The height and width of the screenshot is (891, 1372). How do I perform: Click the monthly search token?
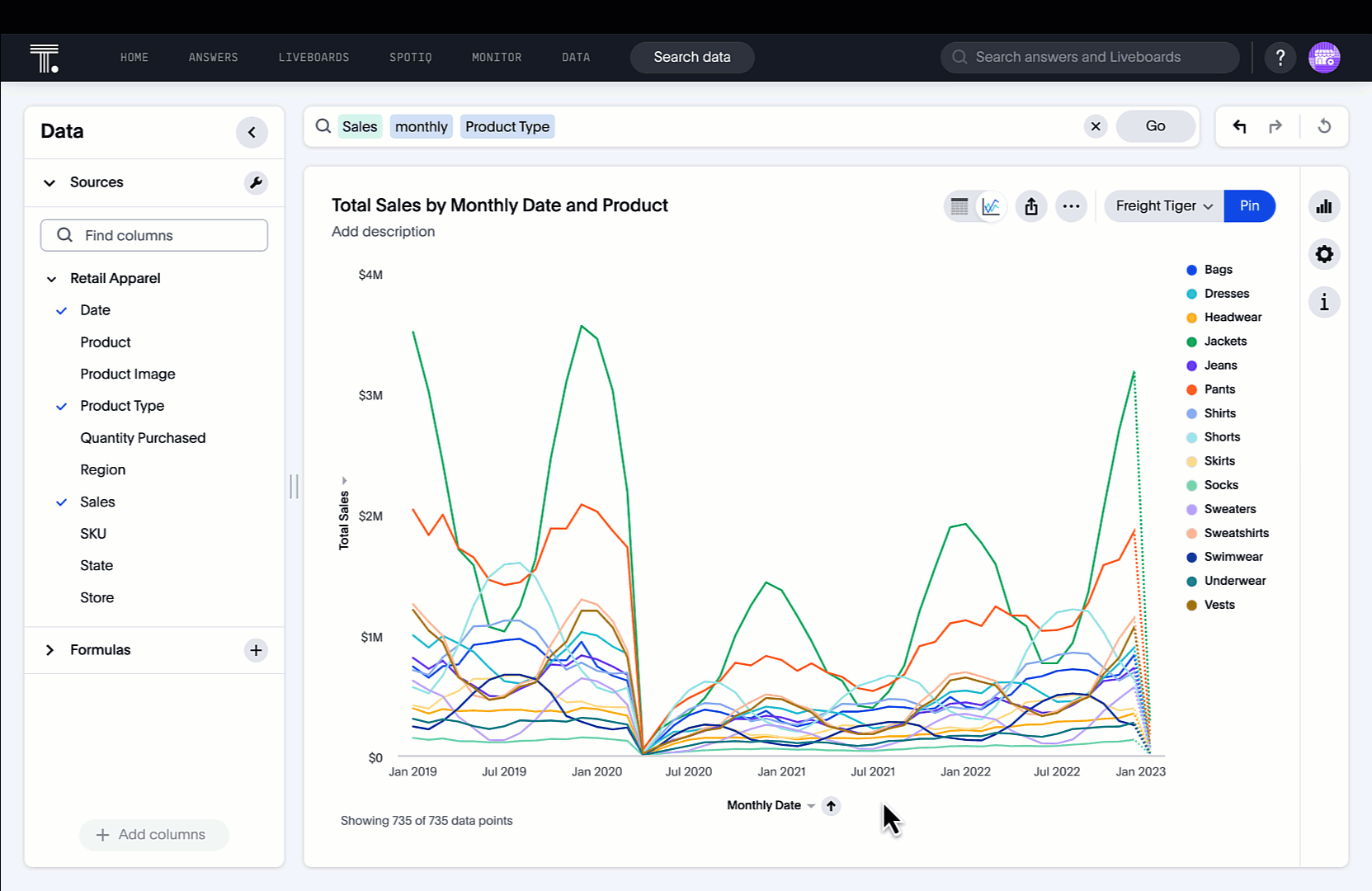point(421,126)
